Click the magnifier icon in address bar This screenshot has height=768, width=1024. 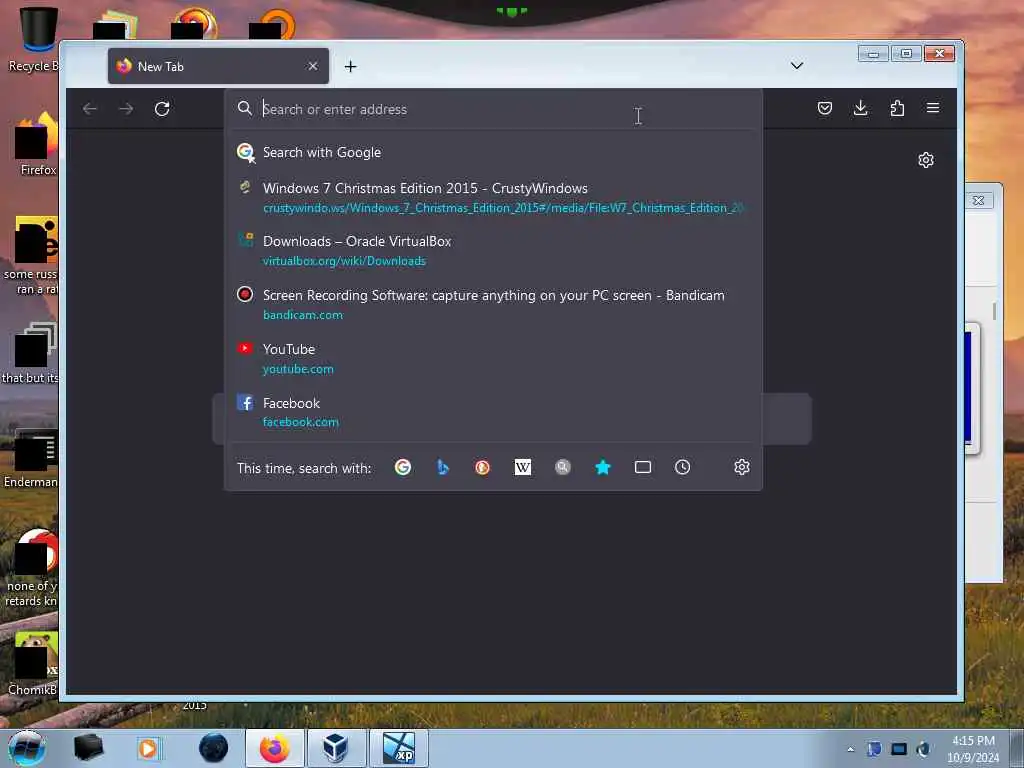pos(245,108)
